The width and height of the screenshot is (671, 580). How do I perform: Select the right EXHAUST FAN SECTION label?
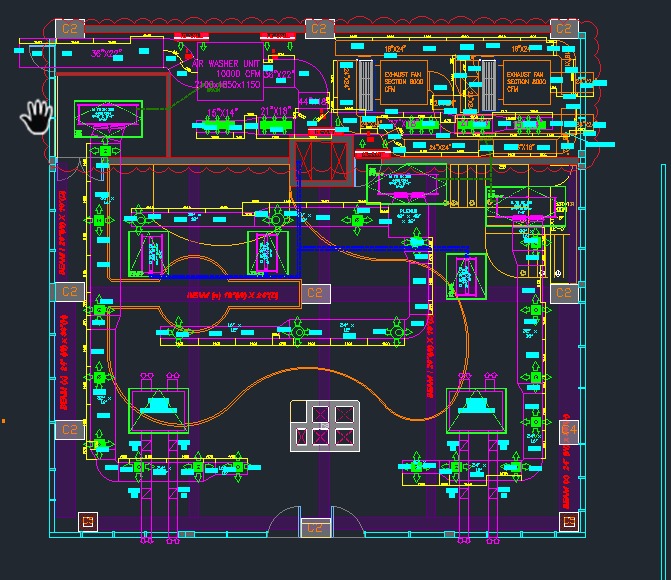point(525,81)
